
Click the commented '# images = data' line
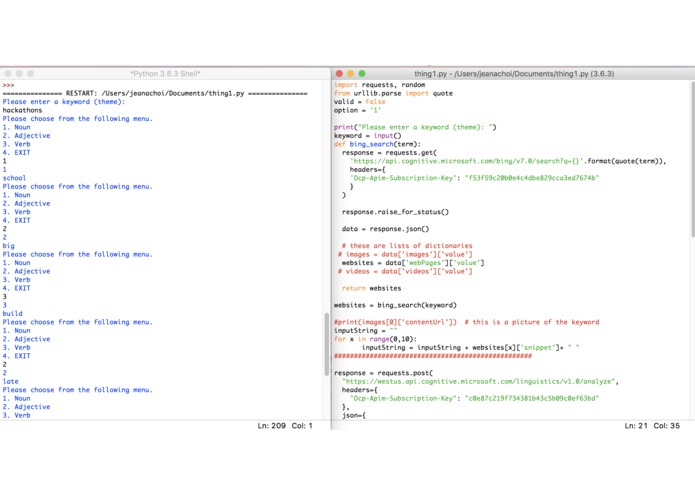click(405, 254)
